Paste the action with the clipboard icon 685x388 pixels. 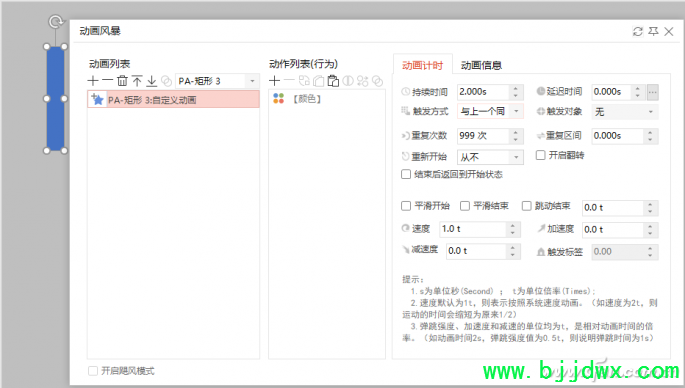333,81
